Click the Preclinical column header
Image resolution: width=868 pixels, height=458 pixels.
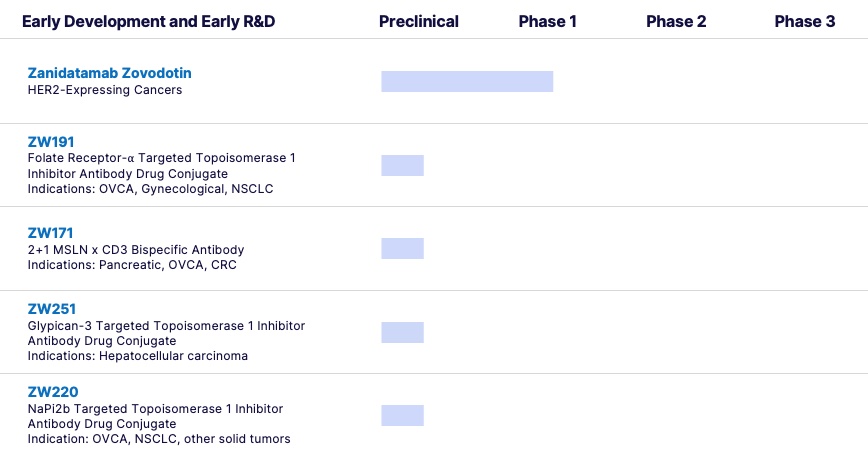click(419, 21)
